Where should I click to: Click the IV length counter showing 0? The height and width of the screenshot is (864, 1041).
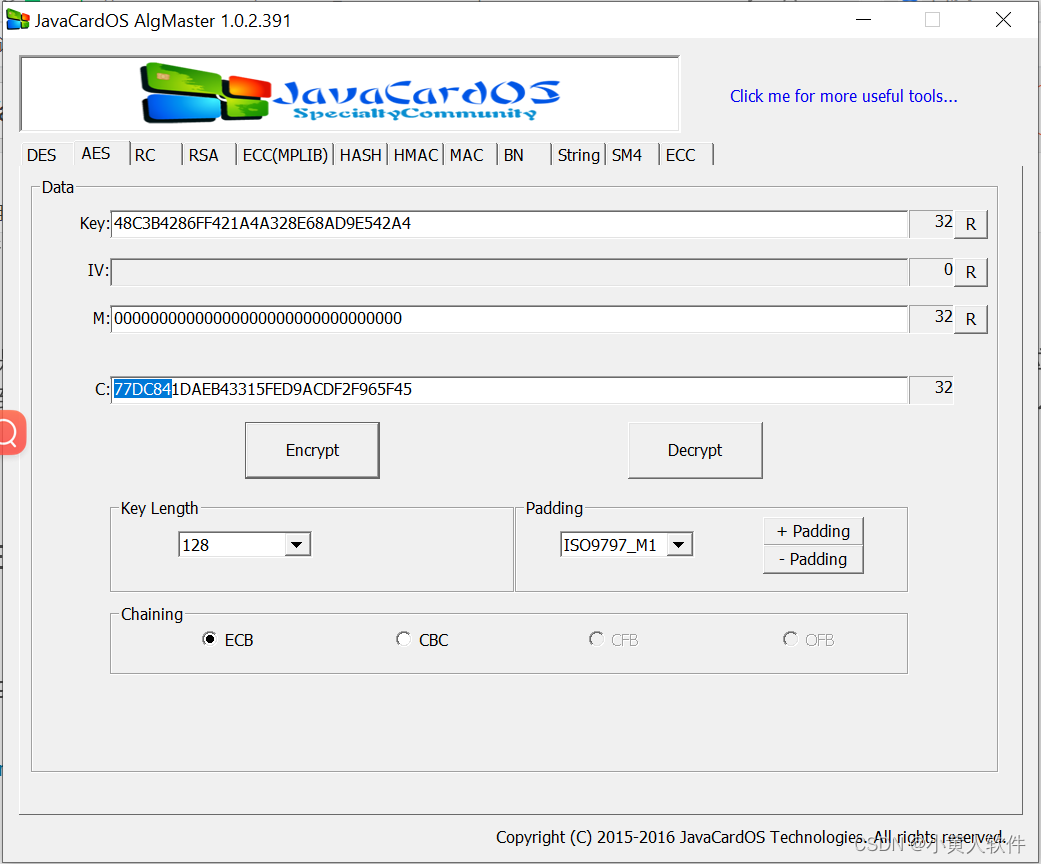(x=931, y=270)
